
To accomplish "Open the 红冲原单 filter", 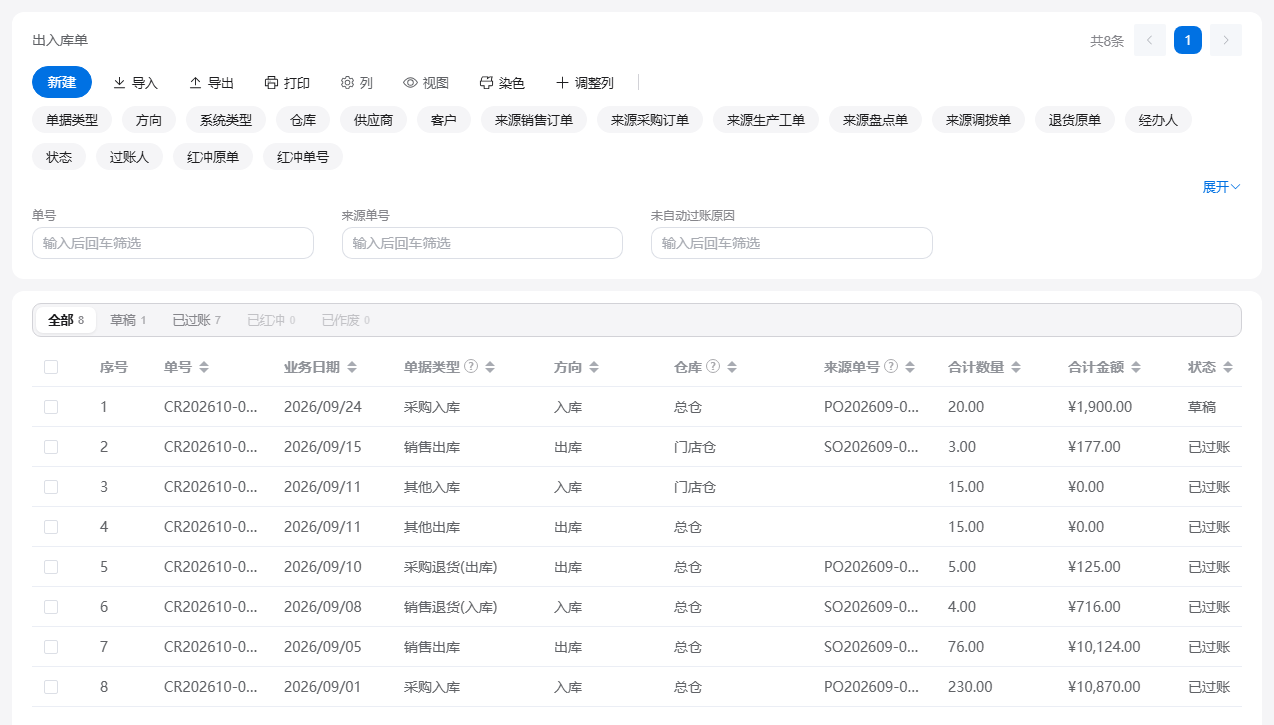I will pos(213,157).
